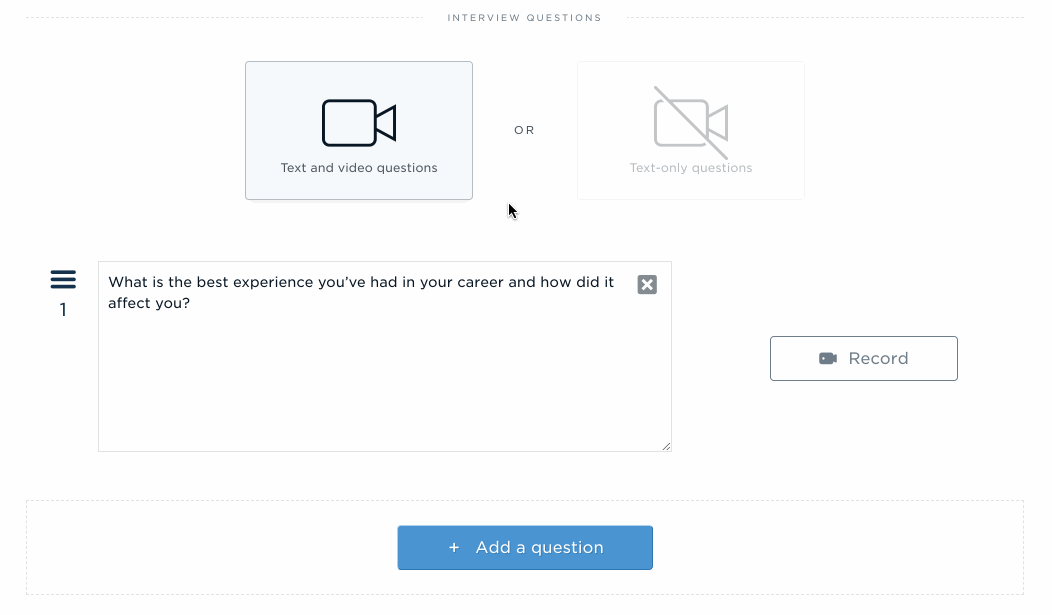The width and height of the screenshot is (1052, 615).
Task: Click the dashed add-question container area
Action: (525, 547)
